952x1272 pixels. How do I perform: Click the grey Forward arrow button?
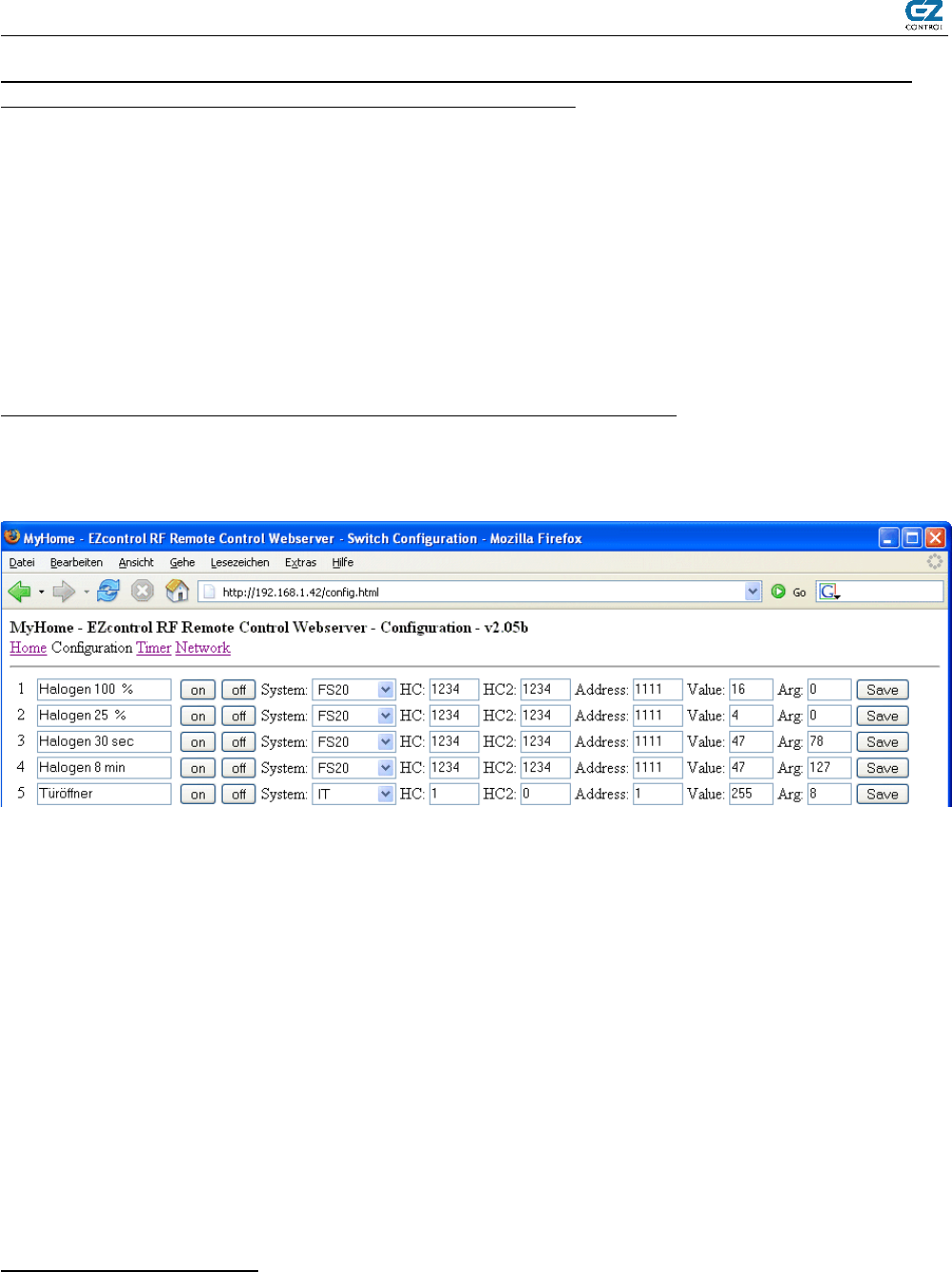pos(64,592)
